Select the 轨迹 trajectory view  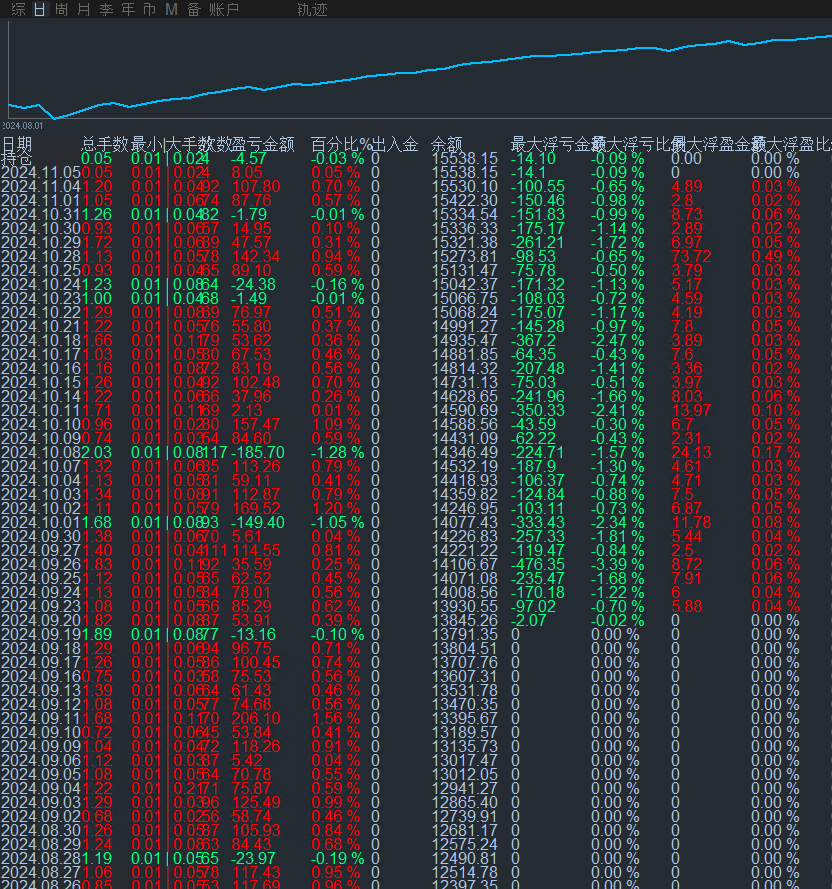coord(312,9)
